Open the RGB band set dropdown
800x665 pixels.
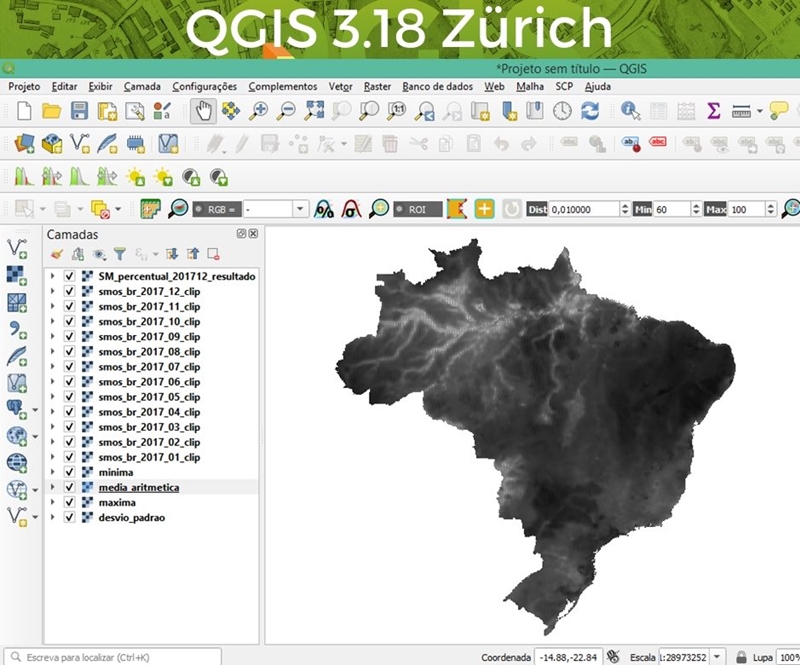coord(300,209)
